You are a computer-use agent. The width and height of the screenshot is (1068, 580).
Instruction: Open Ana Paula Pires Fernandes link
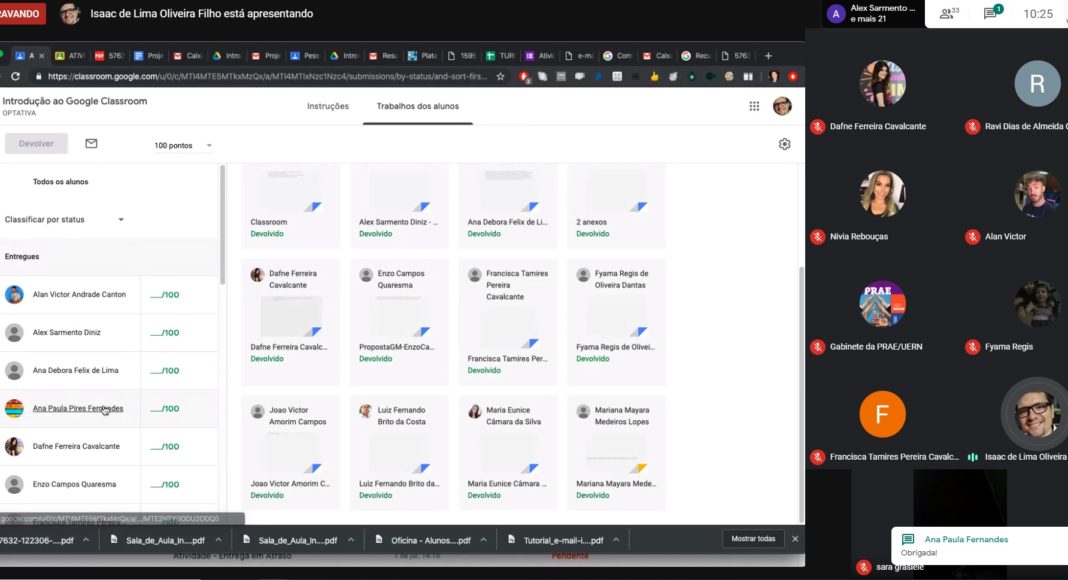(78, 408)
